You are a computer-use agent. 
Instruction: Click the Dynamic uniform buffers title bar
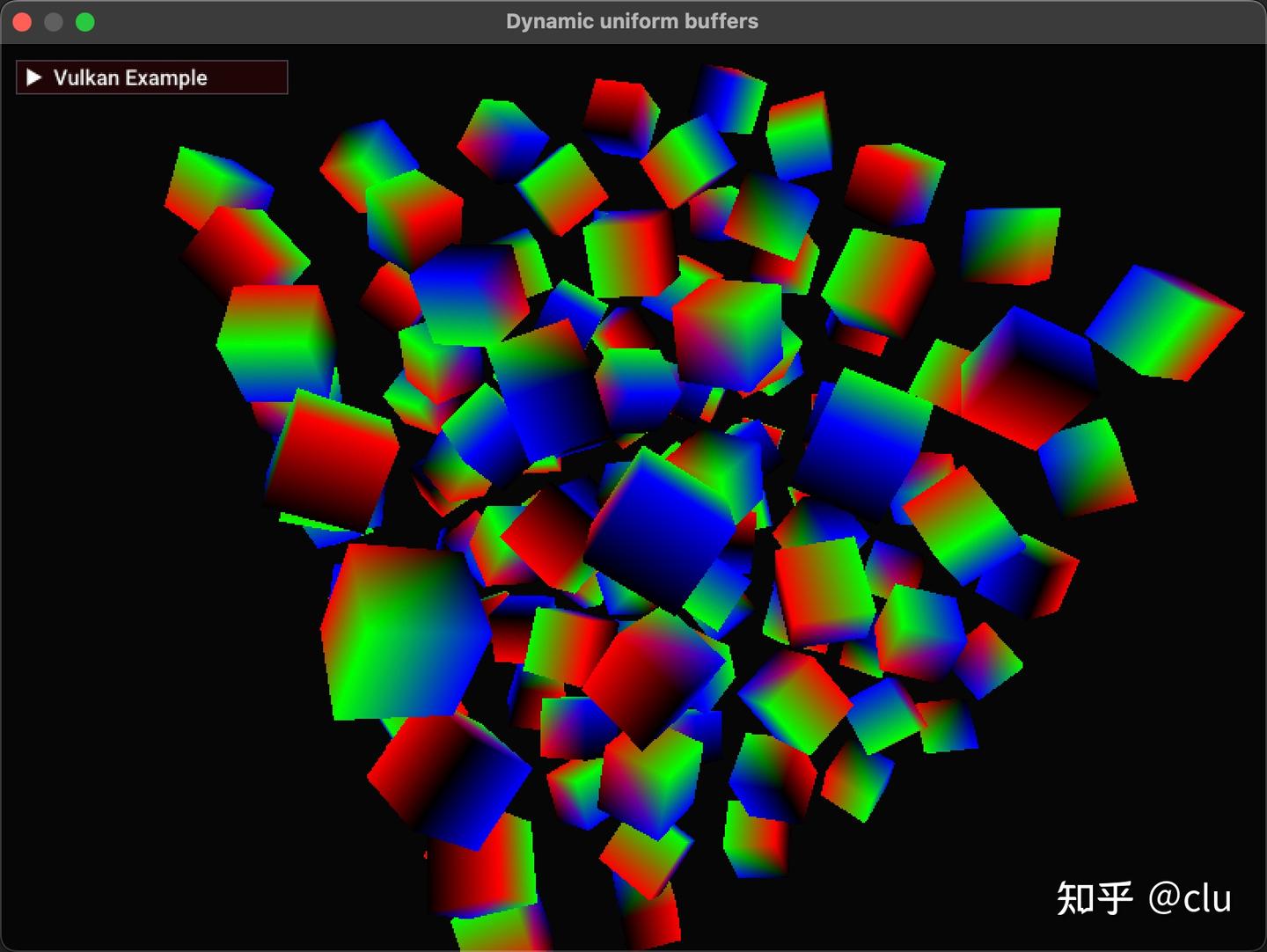point(632,22)
